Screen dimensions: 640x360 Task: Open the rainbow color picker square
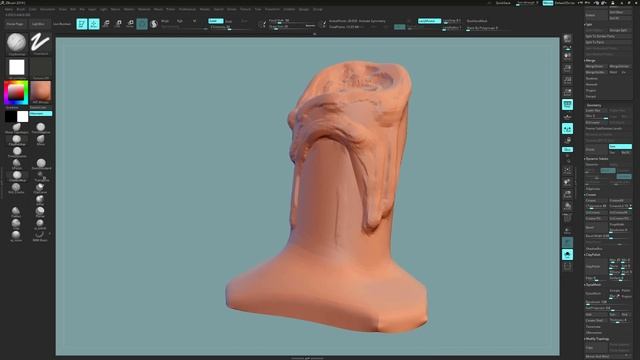tap(16, 93)
